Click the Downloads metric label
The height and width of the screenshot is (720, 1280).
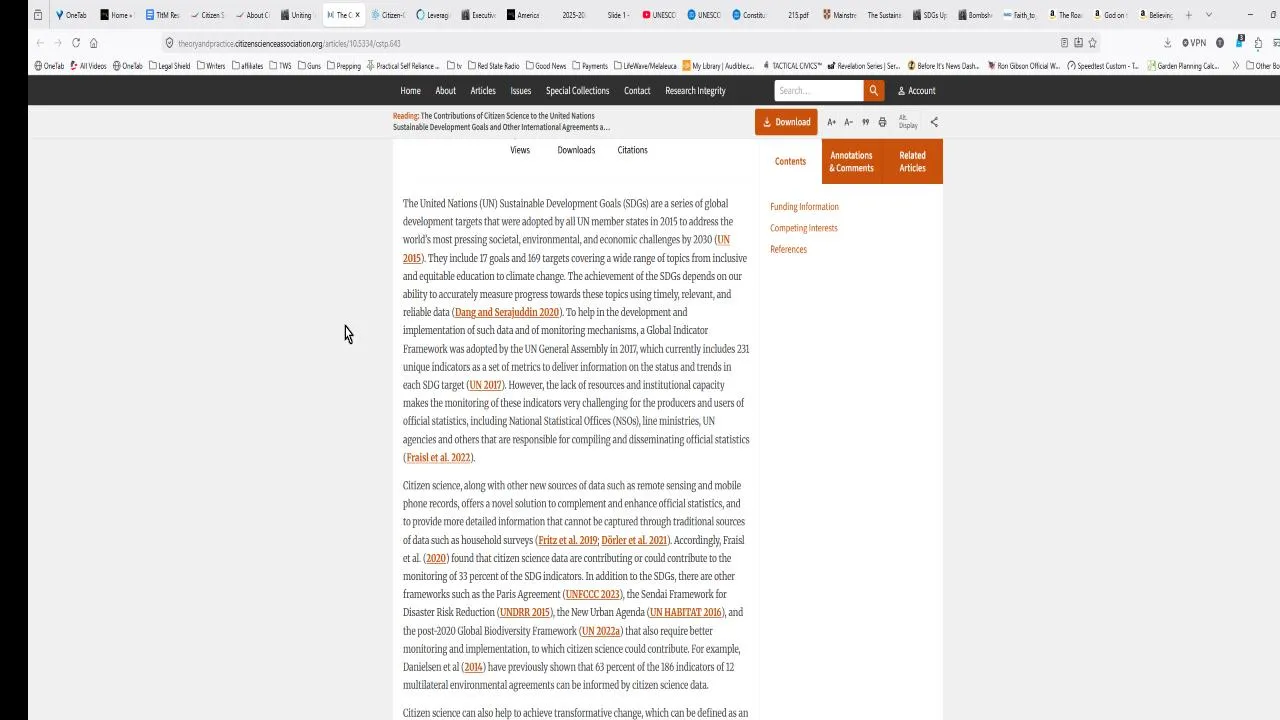point(576,150)
